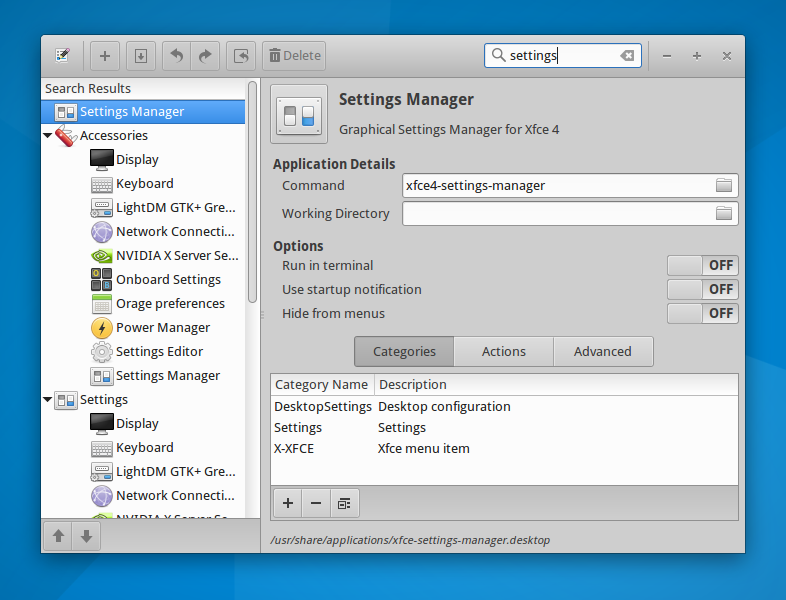Toggle Use startup notification switch
Viewport: 786px width, 600px height.
tap(703, 290)
